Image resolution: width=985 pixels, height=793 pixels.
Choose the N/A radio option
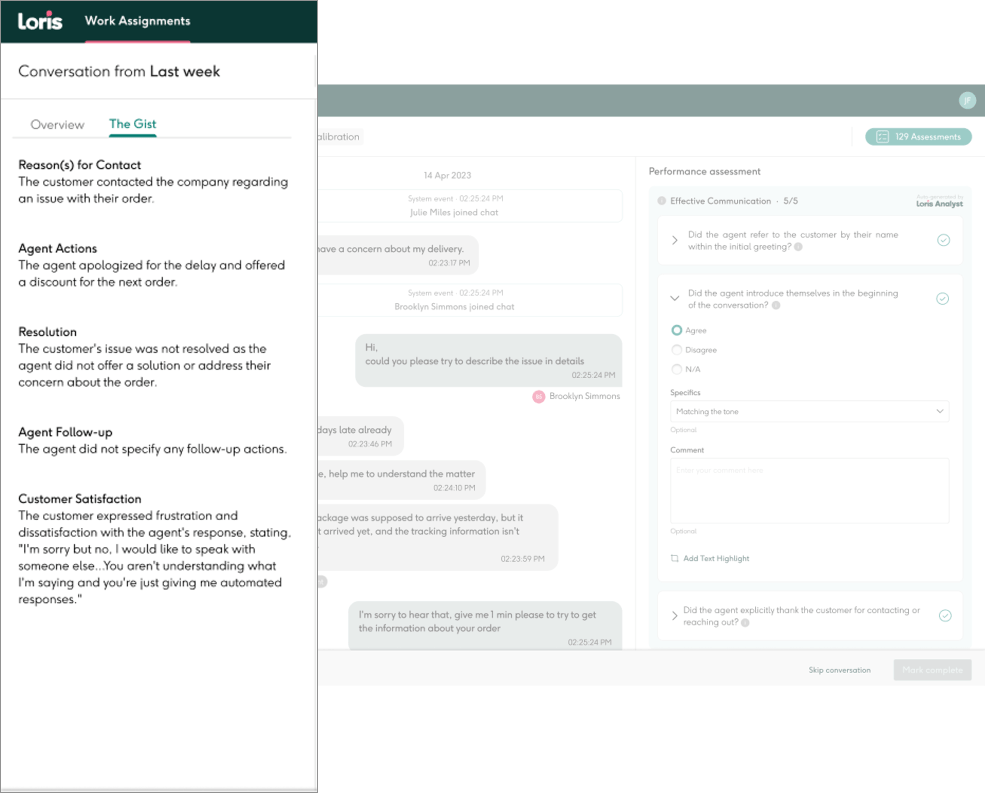(x=677, y=370)
